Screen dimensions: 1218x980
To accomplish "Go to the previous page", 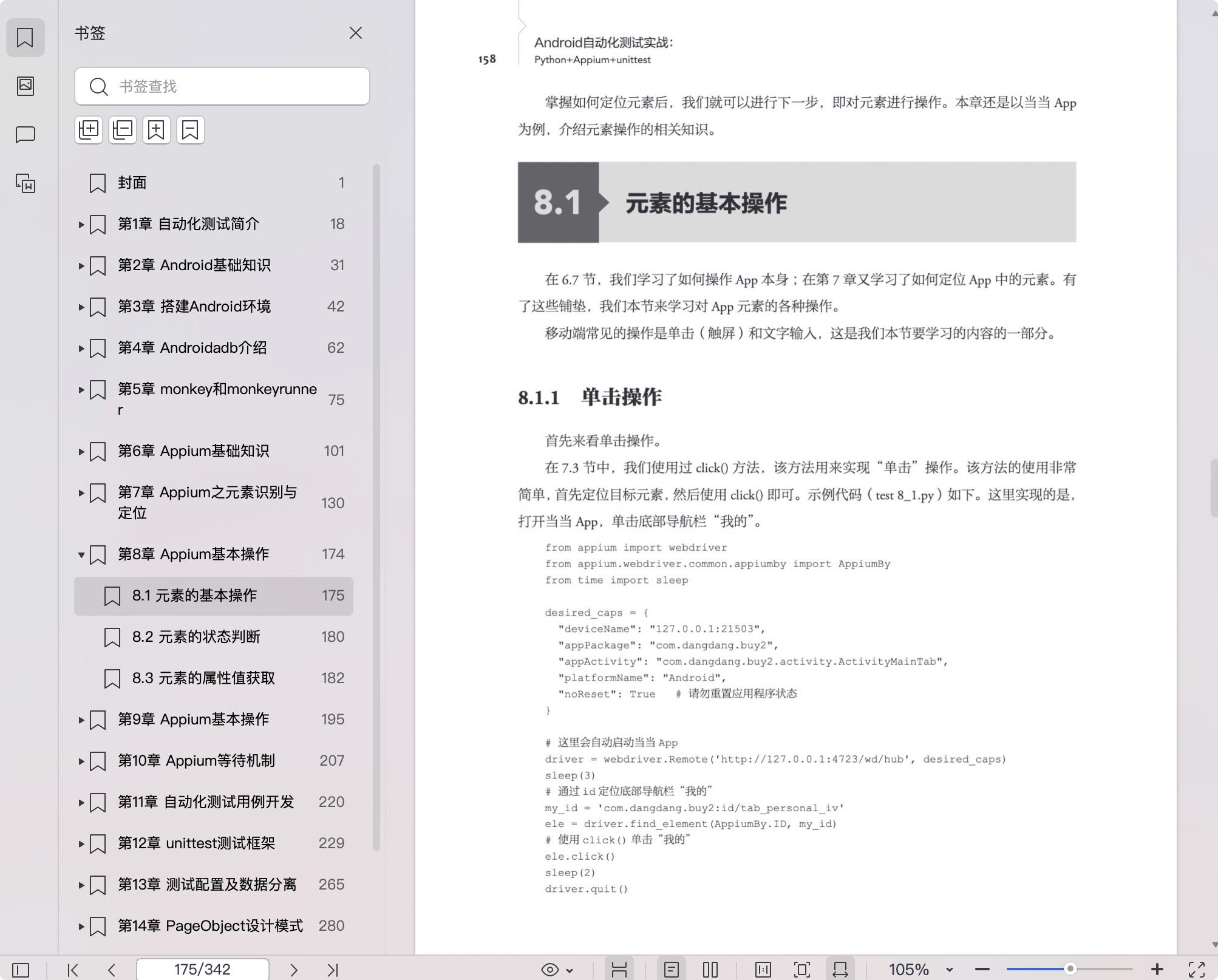I will [112, 970].
